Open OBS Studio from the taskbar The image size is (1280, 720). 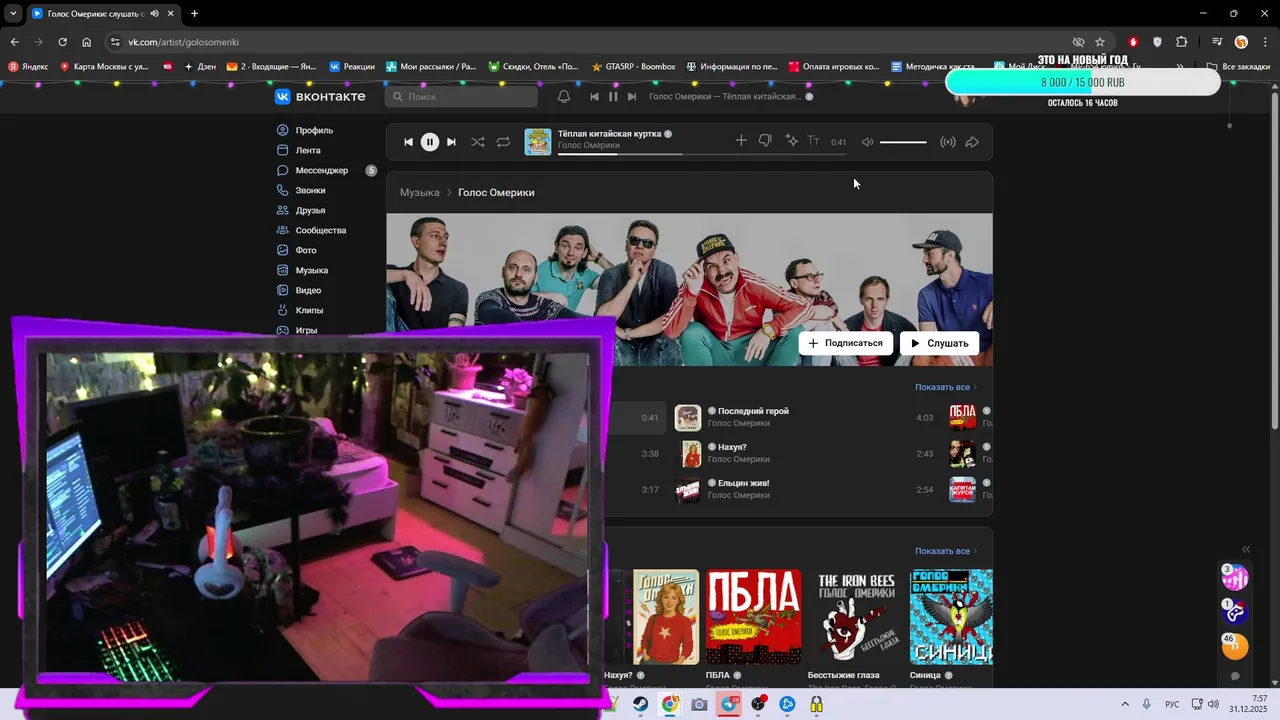coord(758,704)
